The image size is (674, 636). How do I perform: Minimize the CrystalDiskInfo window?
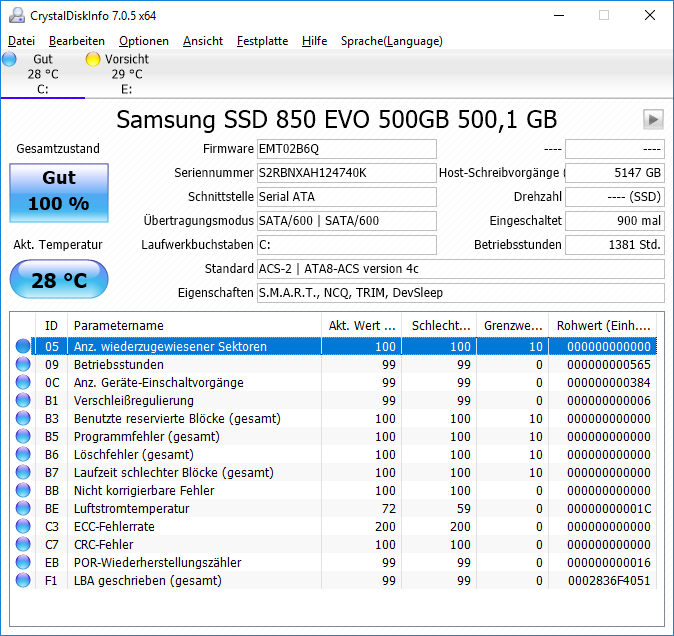tap(559, 15)
